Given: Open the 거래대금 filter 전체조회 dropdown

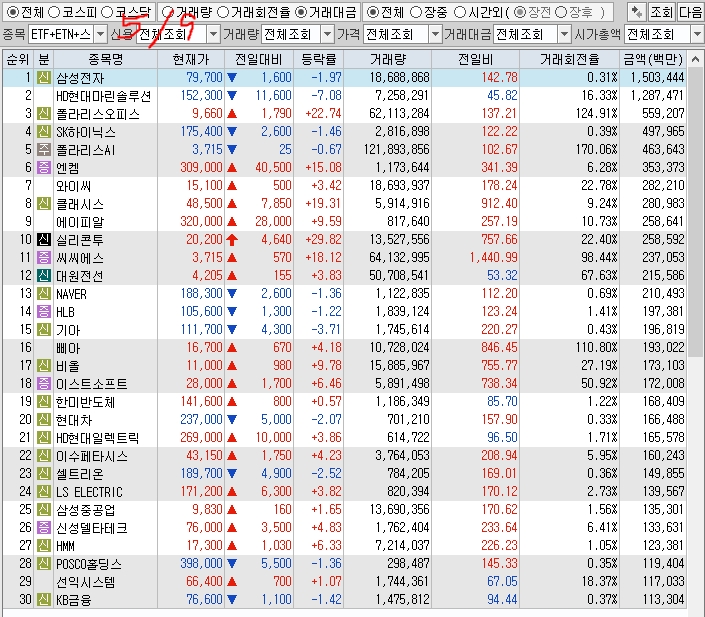Looking at the screenshot, I should 564,34.
